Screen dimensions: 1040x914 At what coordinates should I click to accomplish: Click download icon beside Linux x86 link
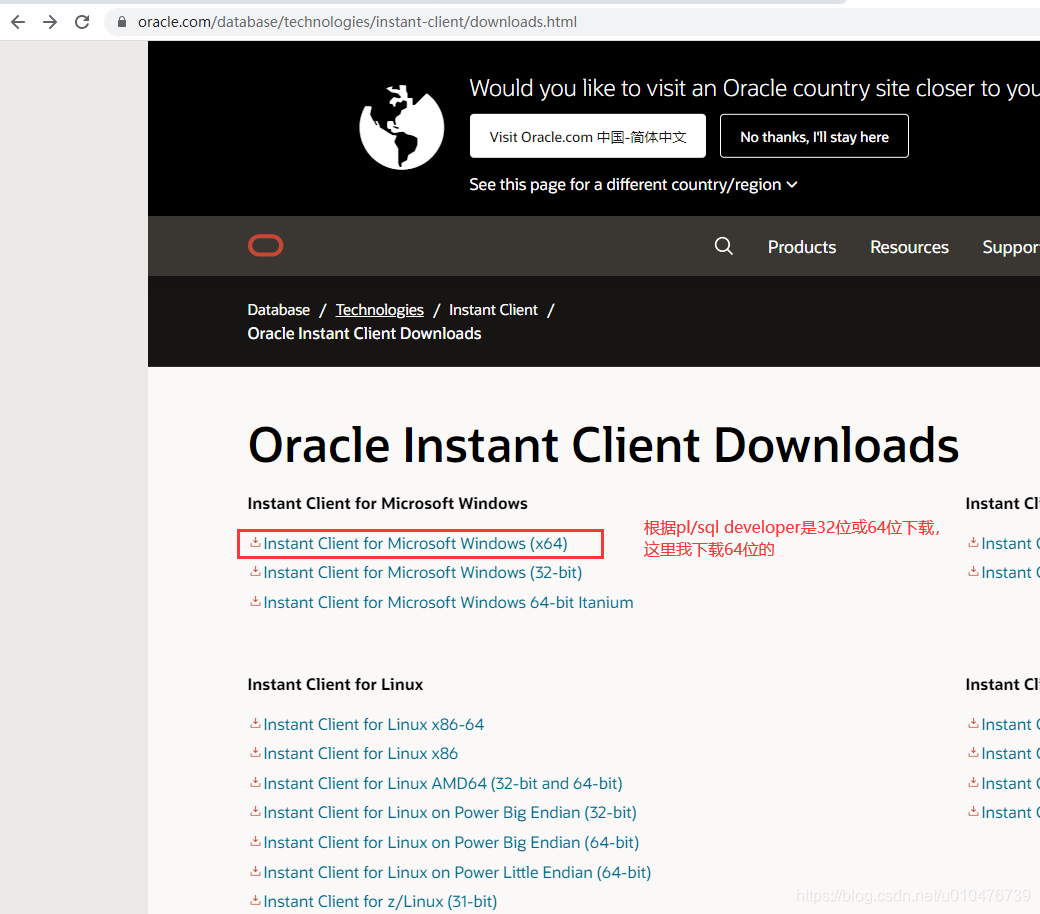(x=255, y=752)
